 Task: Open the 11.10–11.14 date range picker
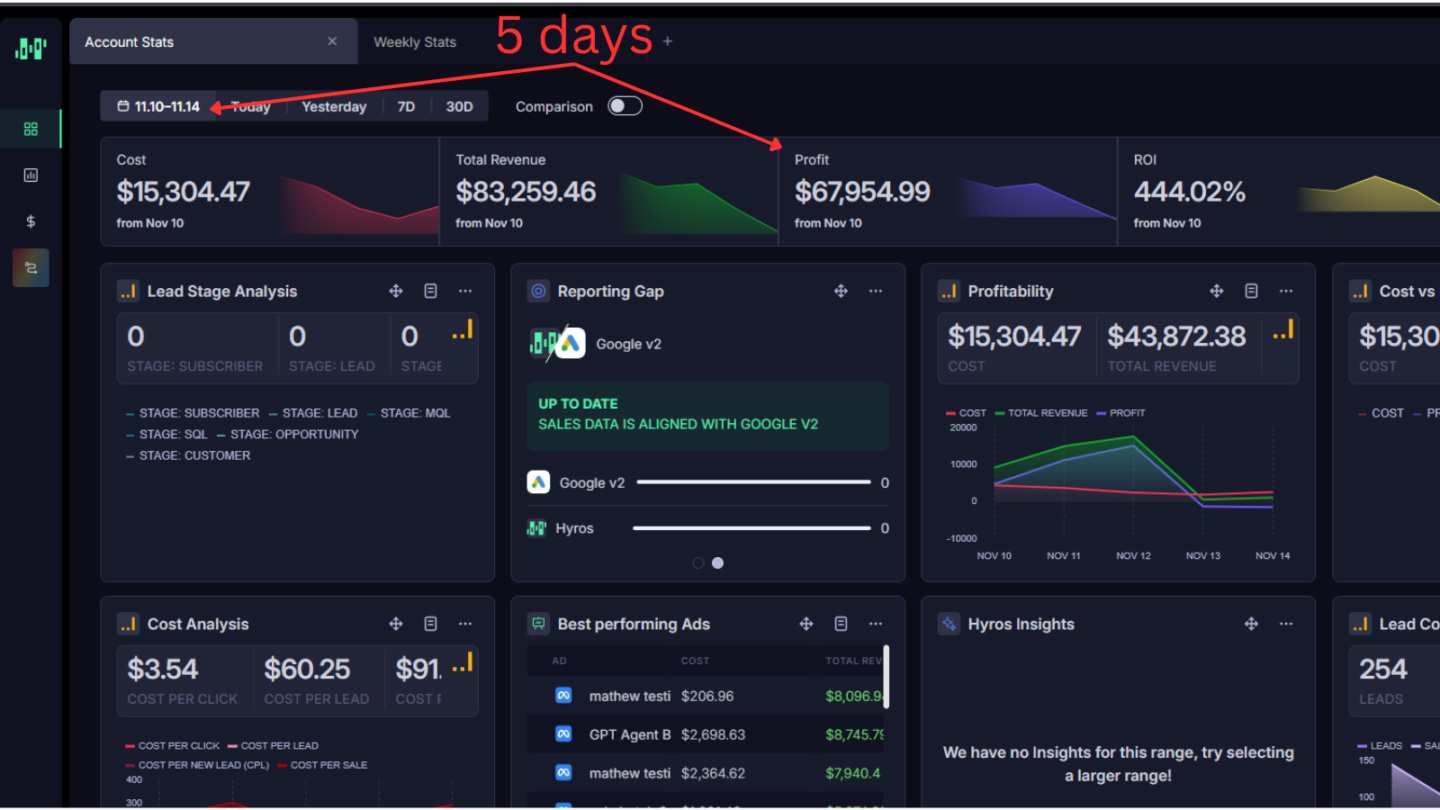pos(159,106)
